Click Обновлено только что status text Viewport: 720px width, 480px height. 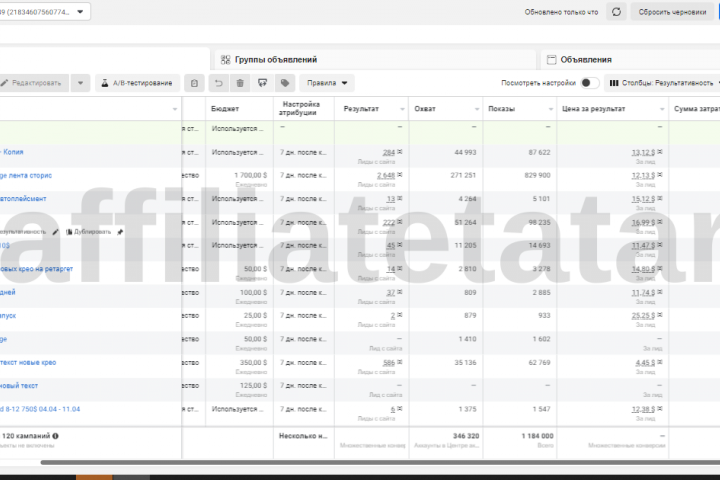pos(561,12)
